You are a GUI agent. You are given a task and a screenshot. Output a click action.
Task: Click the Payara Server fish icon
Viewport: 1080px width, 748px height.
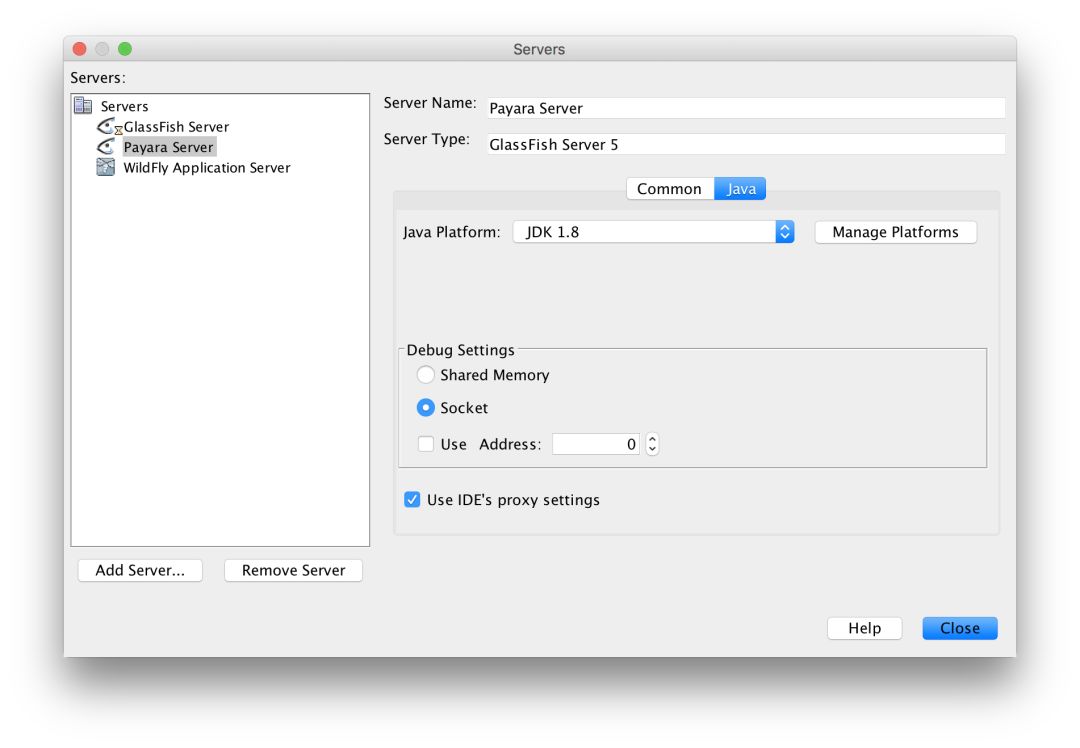pyautogui.click(x=105, y=147)
